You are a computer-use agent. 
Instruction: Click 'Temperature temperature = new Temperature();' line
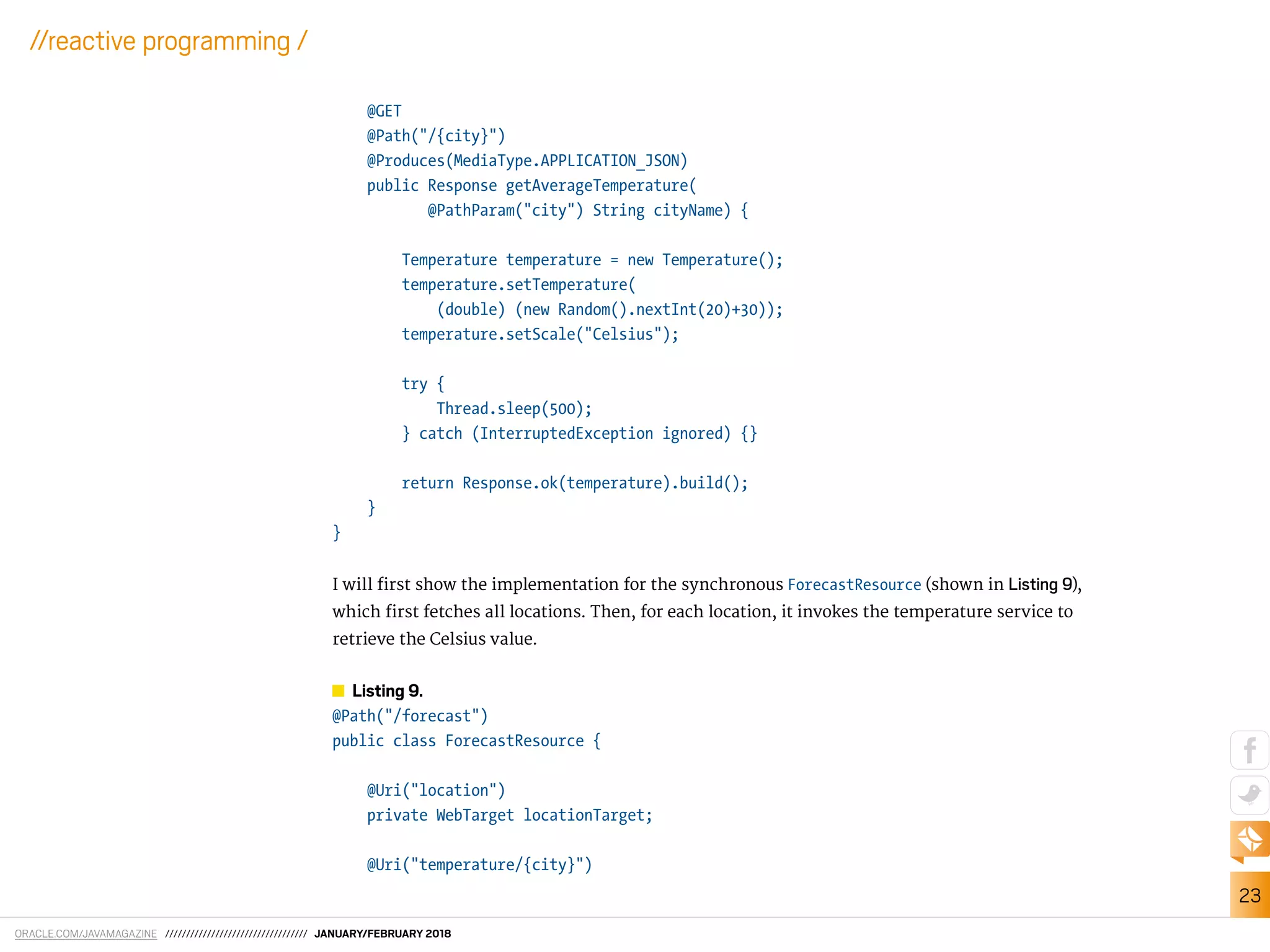coord(592,260)
